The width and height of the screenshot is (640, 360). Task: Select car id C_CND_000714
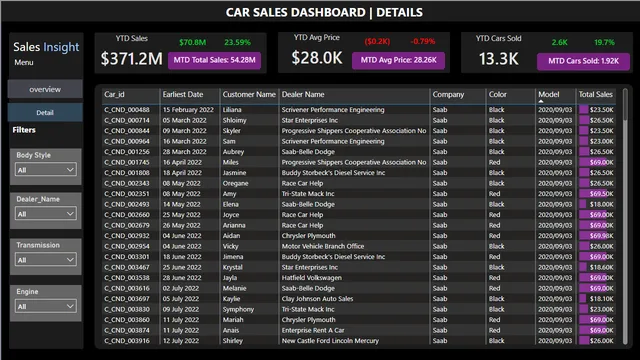(127, 120)
